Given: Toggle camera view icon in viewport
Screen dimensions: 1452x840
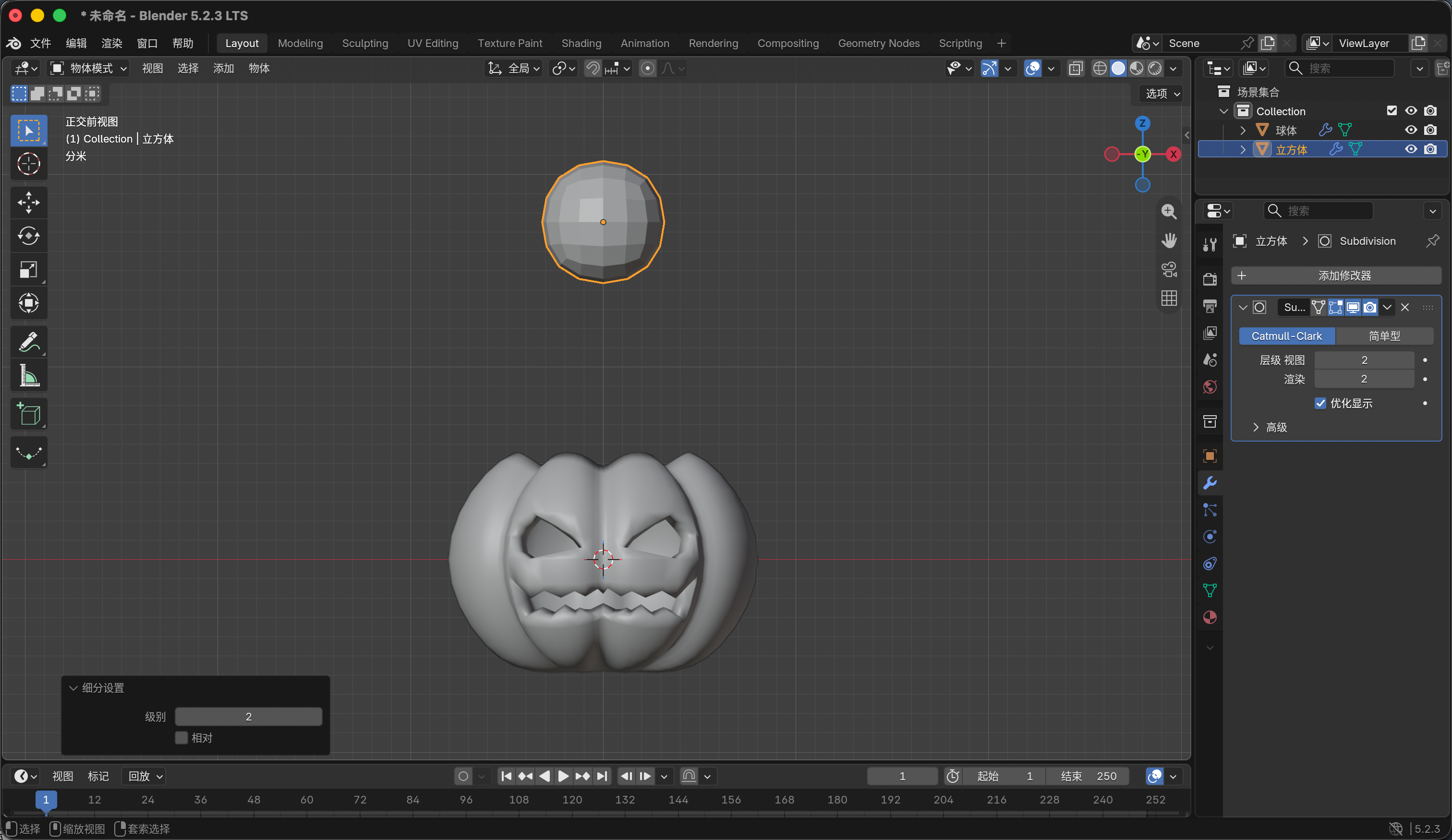Looking at the screenshot, I should pos(1169,269).
